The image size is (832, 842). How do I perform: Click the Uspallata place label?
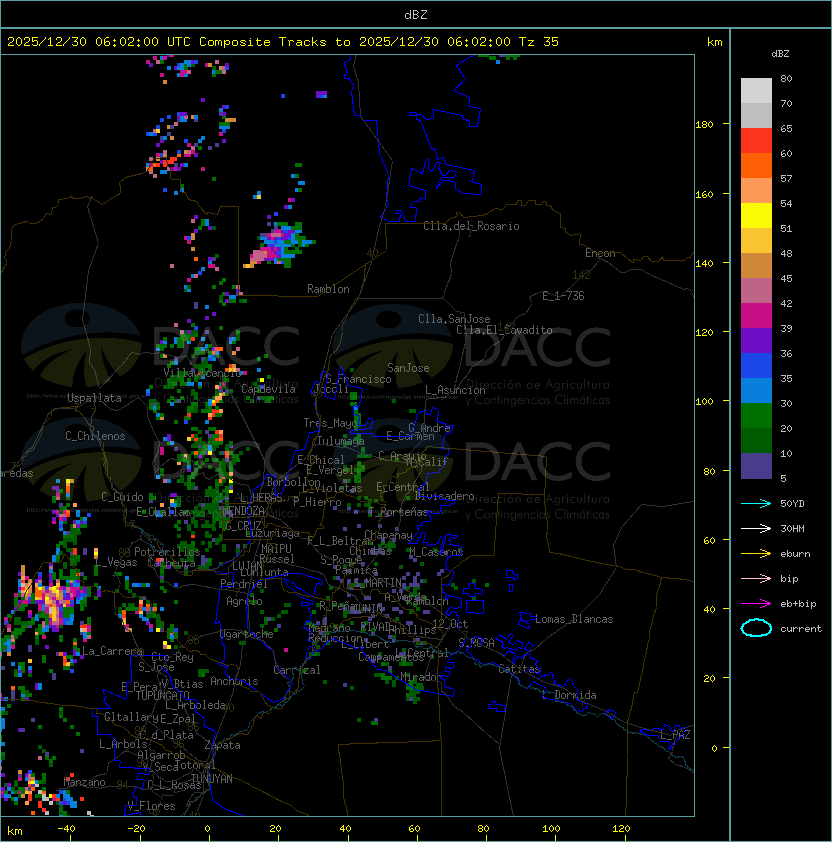(94, 398)
